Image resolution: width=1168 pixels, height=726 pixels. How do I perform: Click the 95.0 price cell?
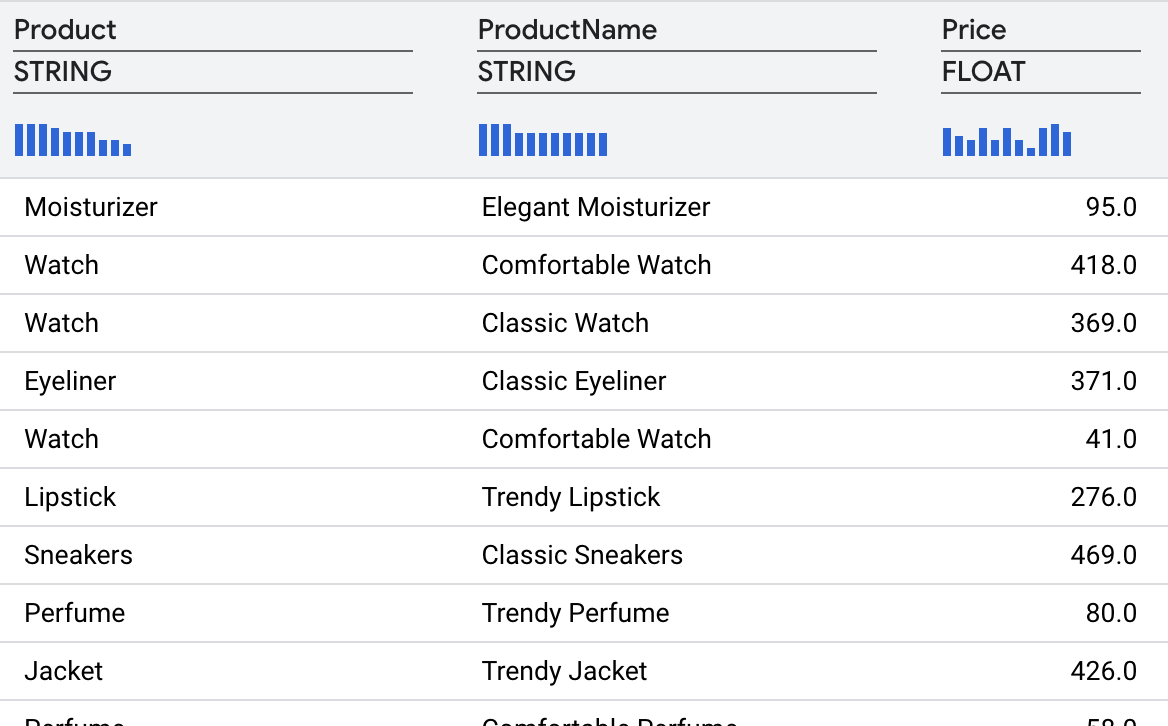tap(1111, 207)
